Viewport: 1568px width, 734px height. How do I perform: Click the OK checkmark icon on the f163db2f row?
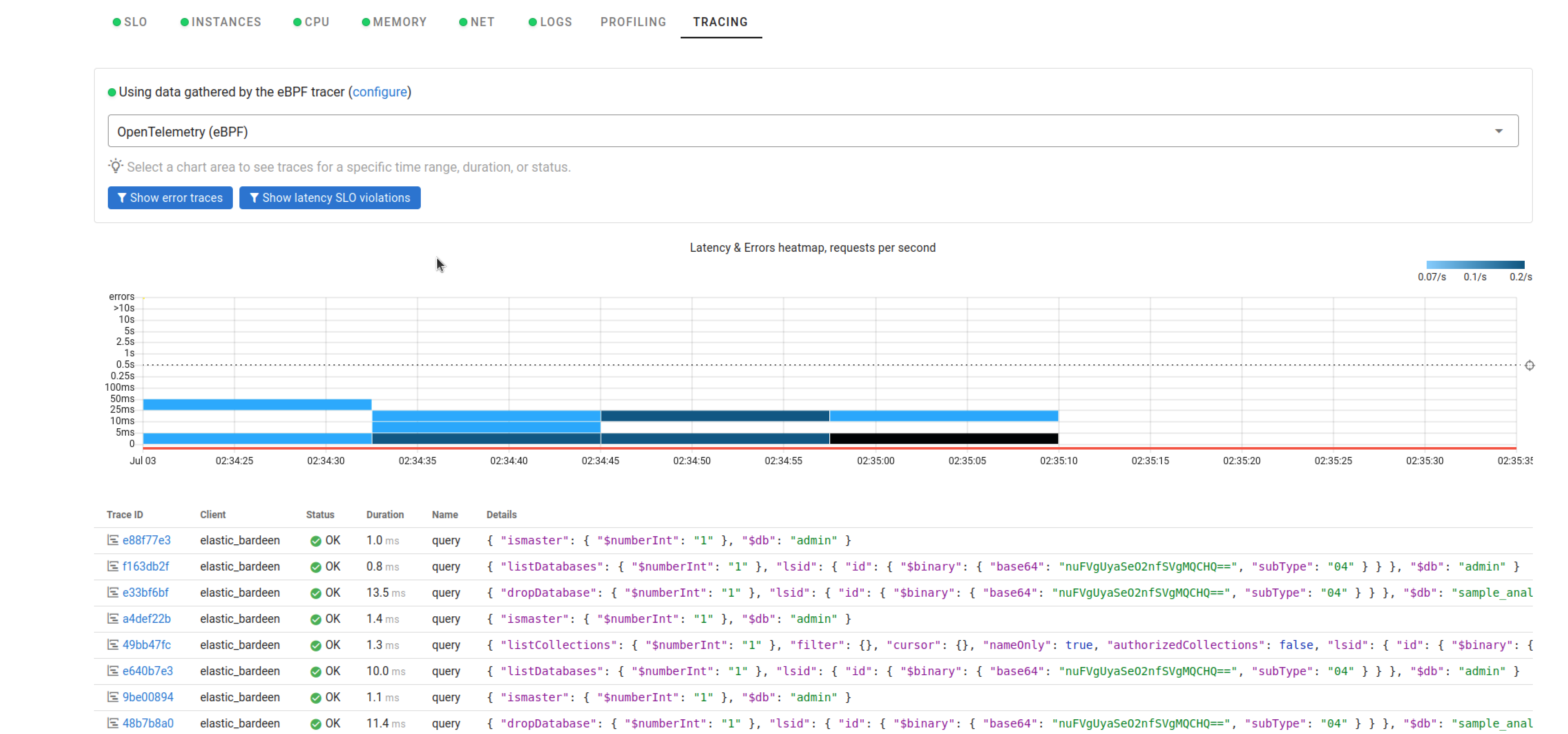click(x=315, y=566)
